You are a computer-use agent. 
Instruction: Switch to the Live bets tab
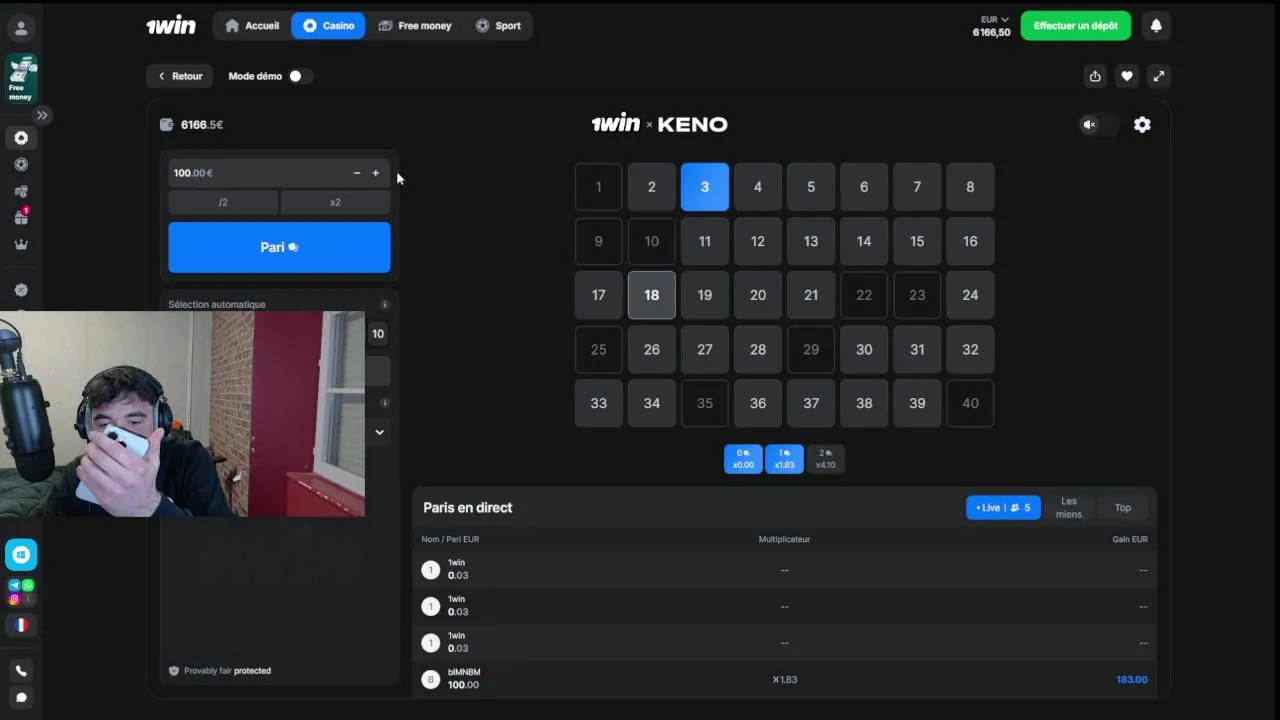point(1004,508)
